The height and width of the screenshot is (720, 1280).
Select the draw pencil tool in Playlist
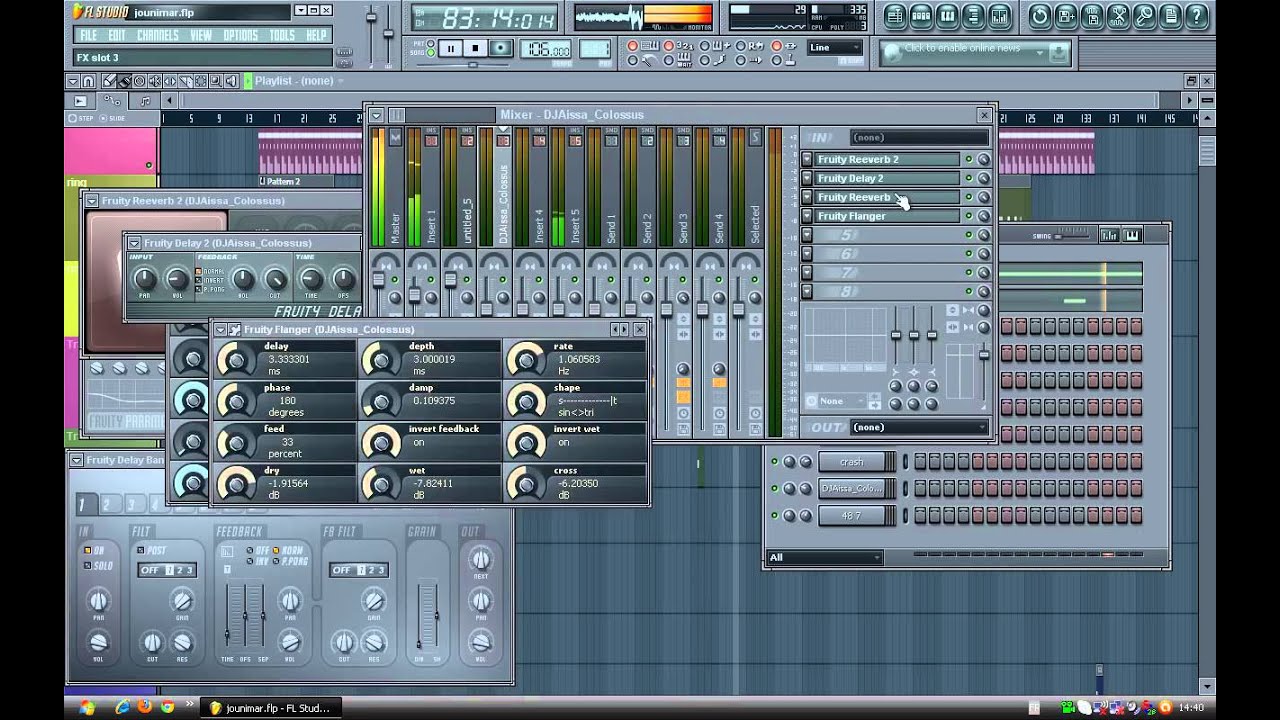point(109,81)
